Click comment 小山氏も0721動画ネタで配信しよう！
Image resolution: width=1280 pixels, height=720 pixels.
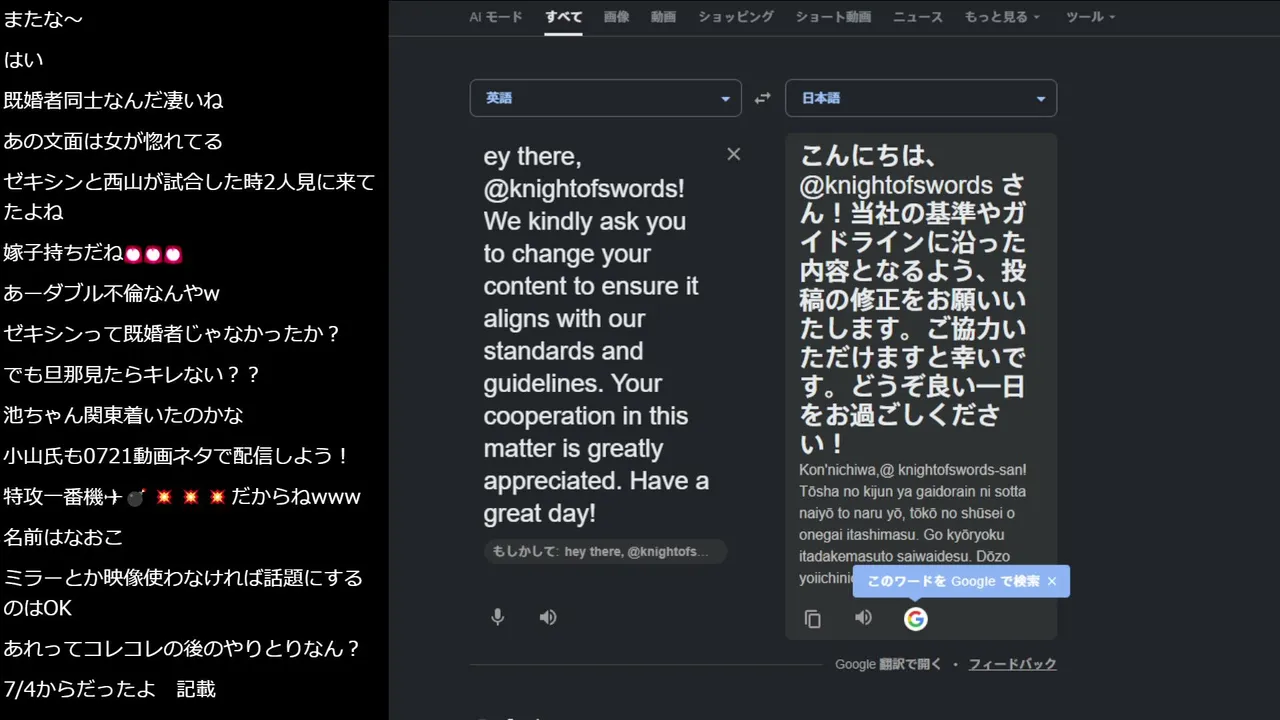(177, 456)
